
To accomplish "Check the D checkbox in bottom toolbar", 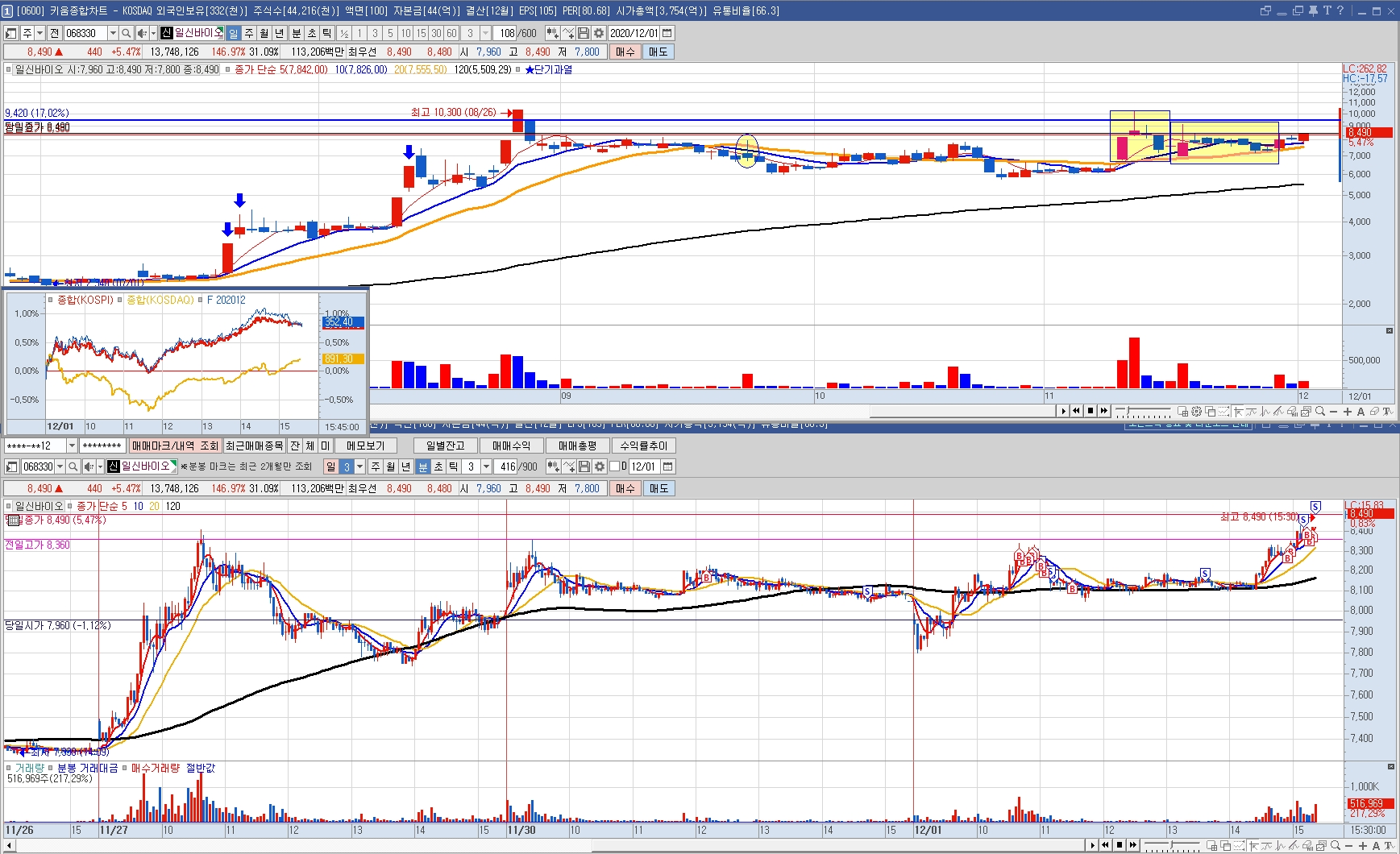I will tap(614, 466).
